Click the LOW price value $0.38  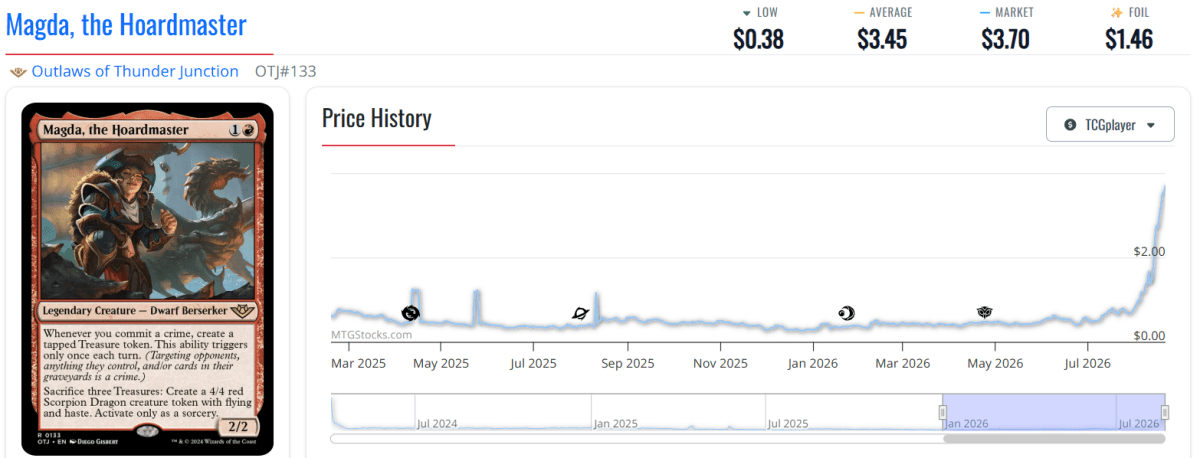click(x=758, y=39)
